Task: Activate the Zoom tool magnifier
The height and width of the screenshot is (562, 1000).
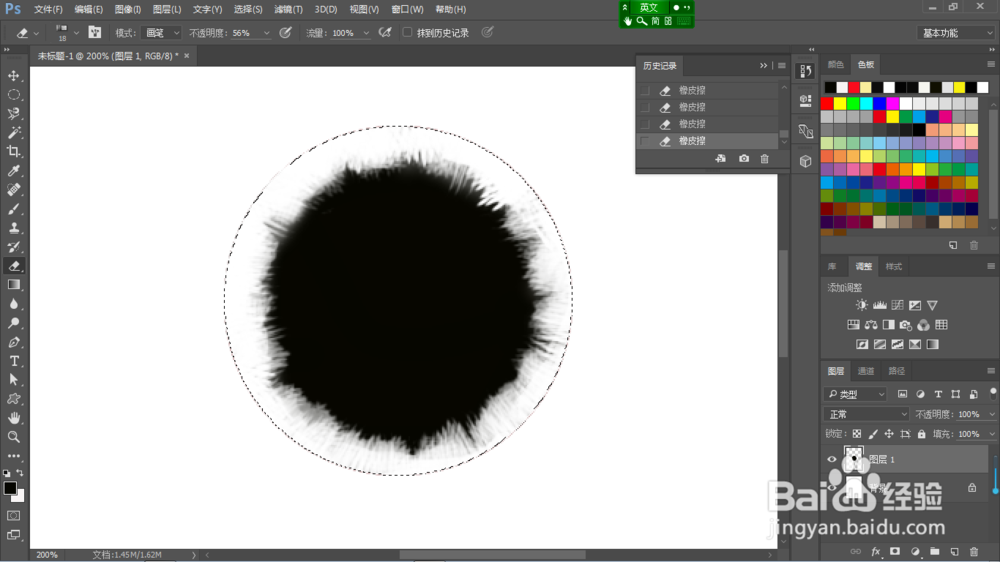Action: (14, 437)
